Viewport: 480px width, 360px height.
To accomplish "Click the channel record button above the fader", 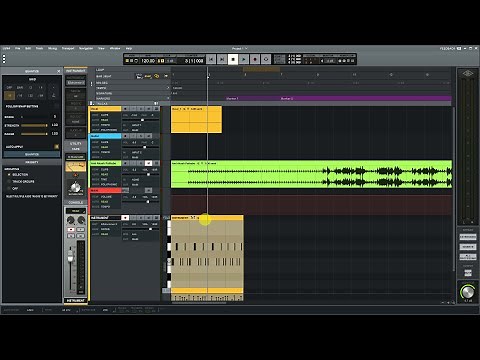I will pos(71,230).
